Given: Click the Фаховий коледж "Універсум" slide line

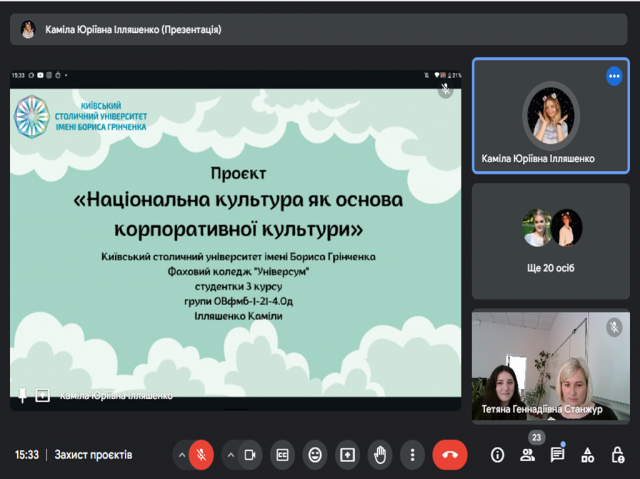Looking at the screenshot, I should click(x=238, y=271).
